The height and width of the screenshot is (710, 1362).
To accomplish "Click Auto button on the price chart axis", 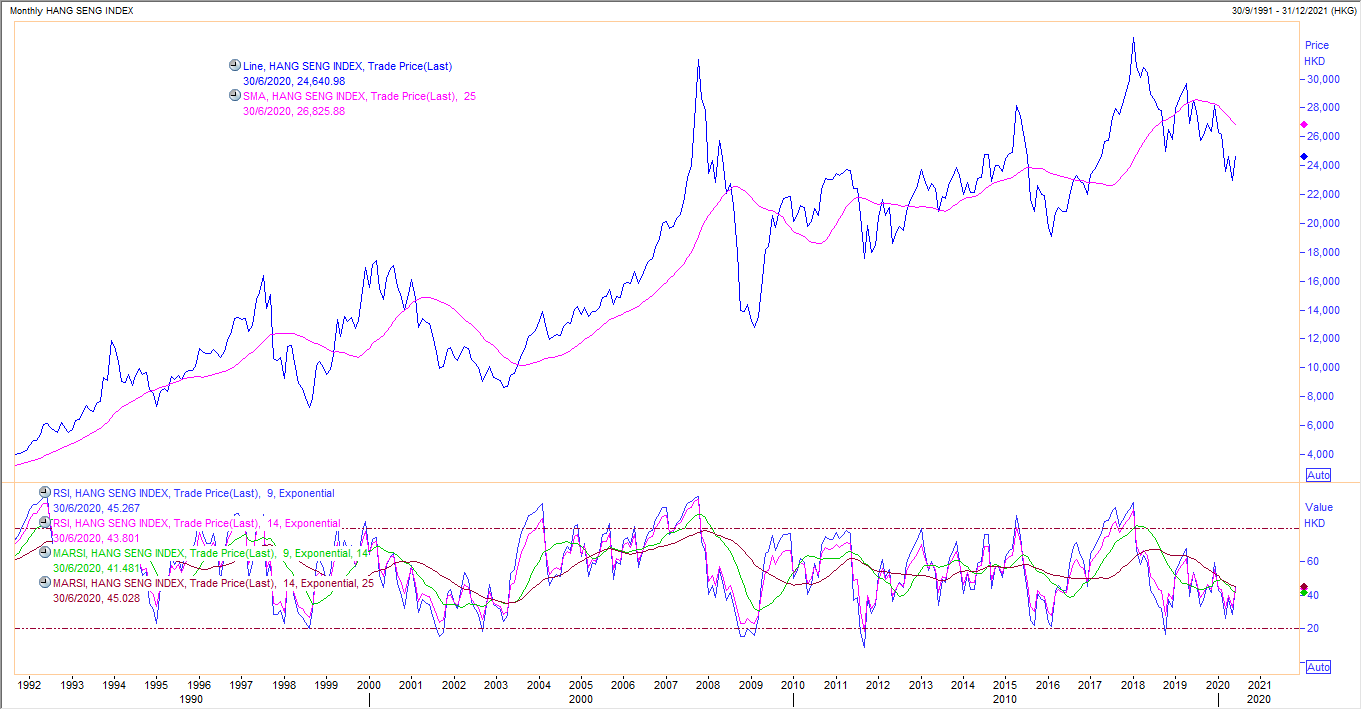I will 1318,475.
